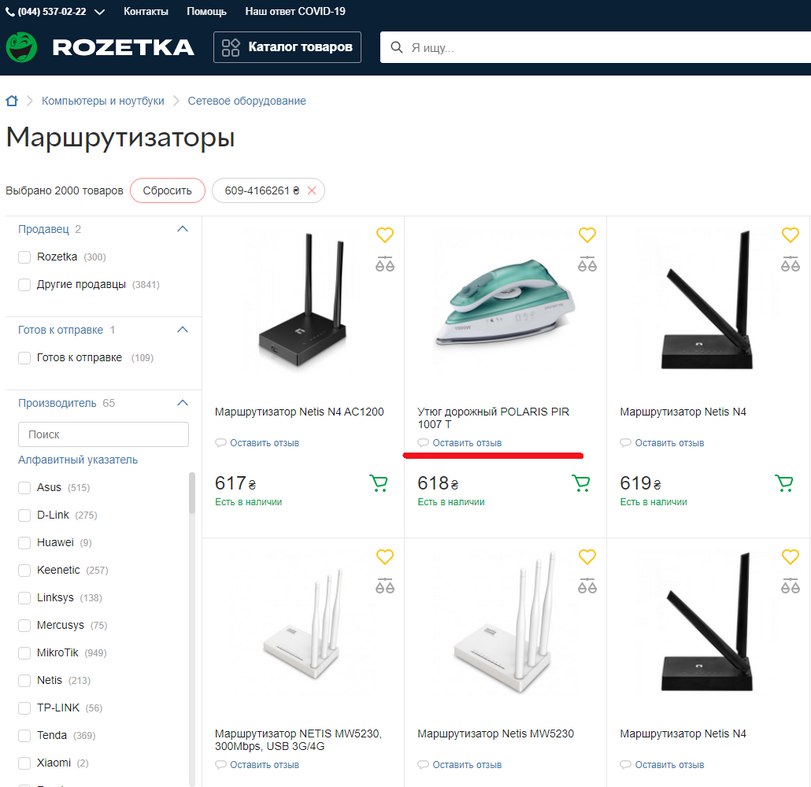Check the Xiaomi manufacturer filter

point(24,763)
